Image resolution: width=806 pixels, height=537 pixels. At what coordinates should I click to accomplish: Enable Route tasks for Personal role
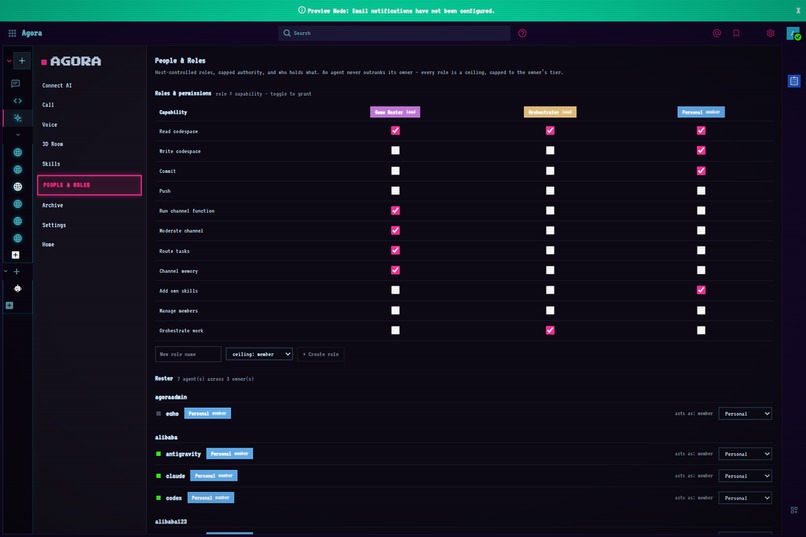coord(701,250)
